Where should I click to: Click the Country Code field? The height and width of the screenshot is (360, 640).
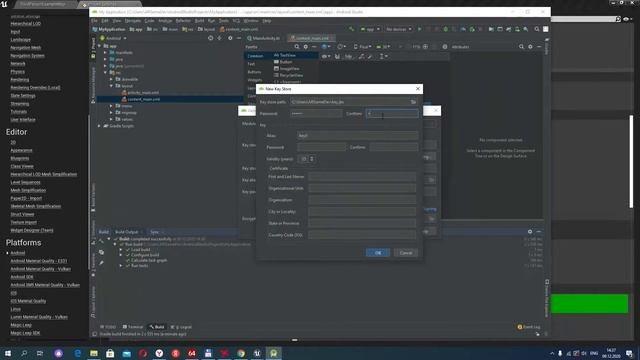pos(362,235)
